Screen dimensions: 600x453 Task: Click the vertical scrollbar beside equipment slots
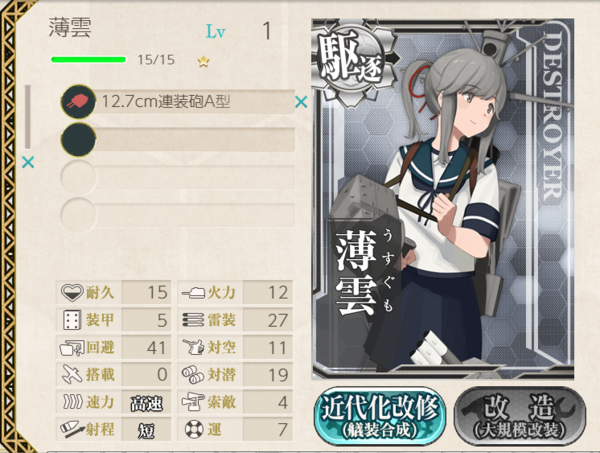tap(28, 117)
